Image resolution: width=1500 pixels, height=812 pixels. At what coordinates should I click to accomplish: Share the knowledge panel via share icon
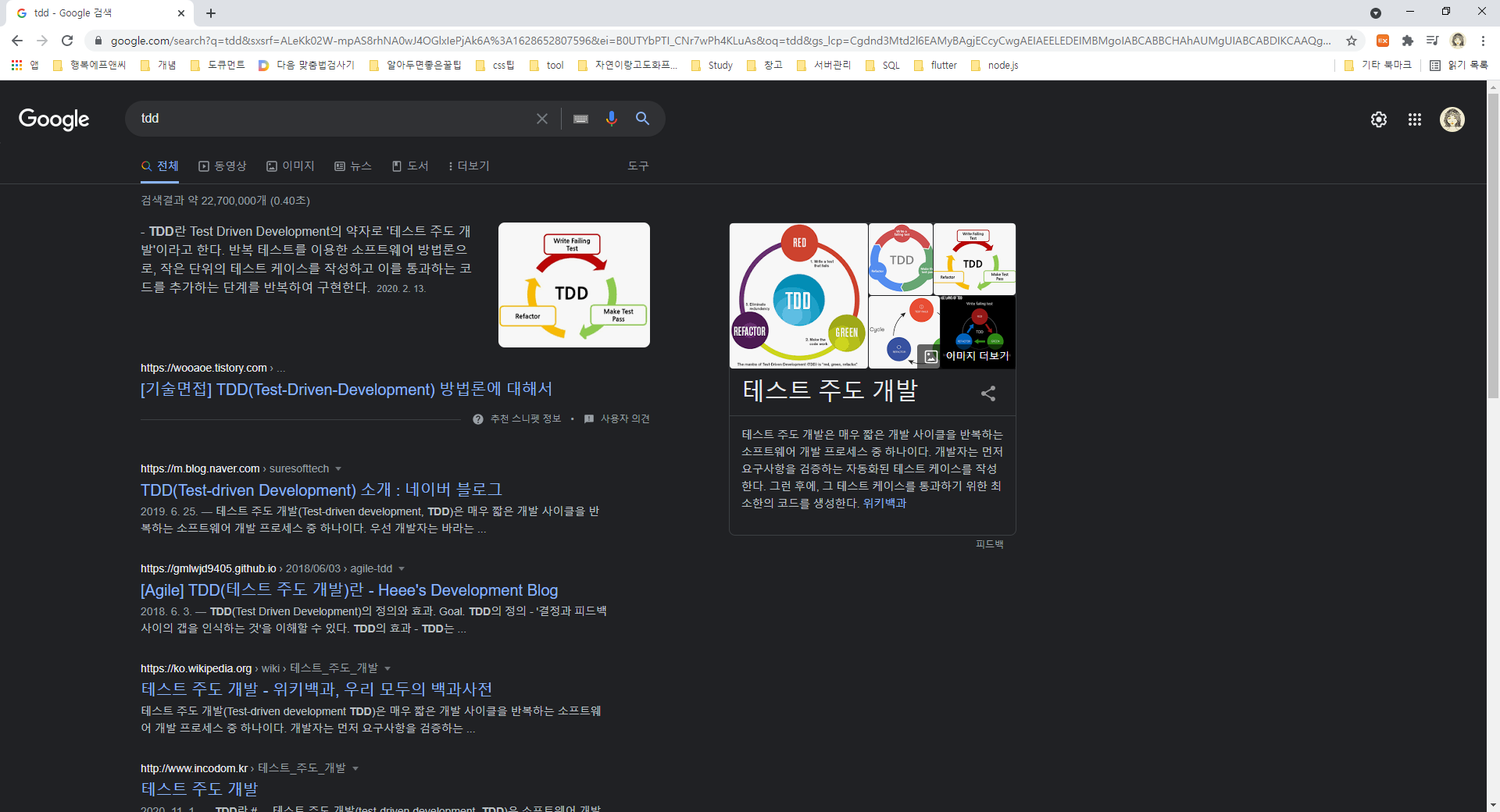click(988, 394)
